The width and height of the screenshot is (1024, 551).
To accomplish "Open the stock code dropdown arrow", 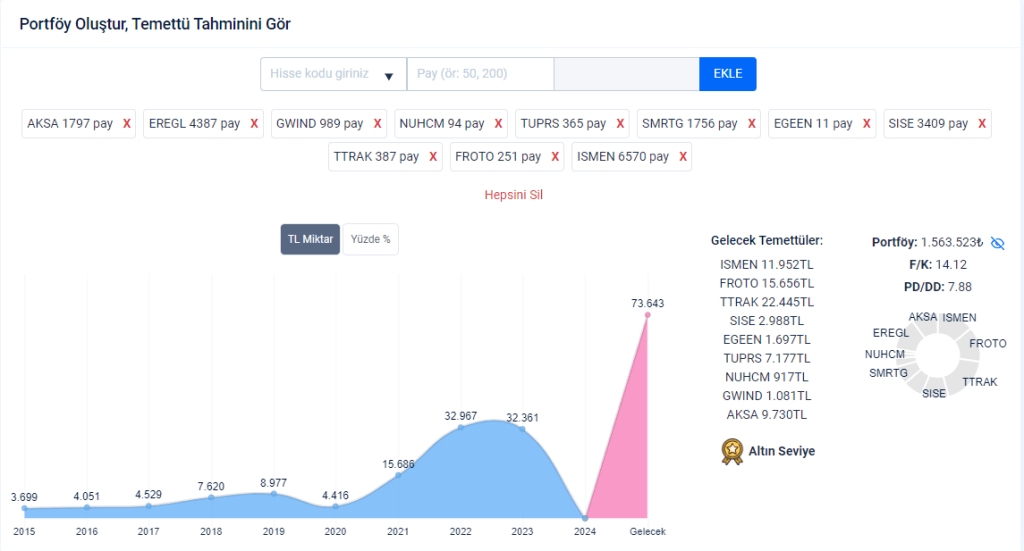I will [x=389, y=75].
